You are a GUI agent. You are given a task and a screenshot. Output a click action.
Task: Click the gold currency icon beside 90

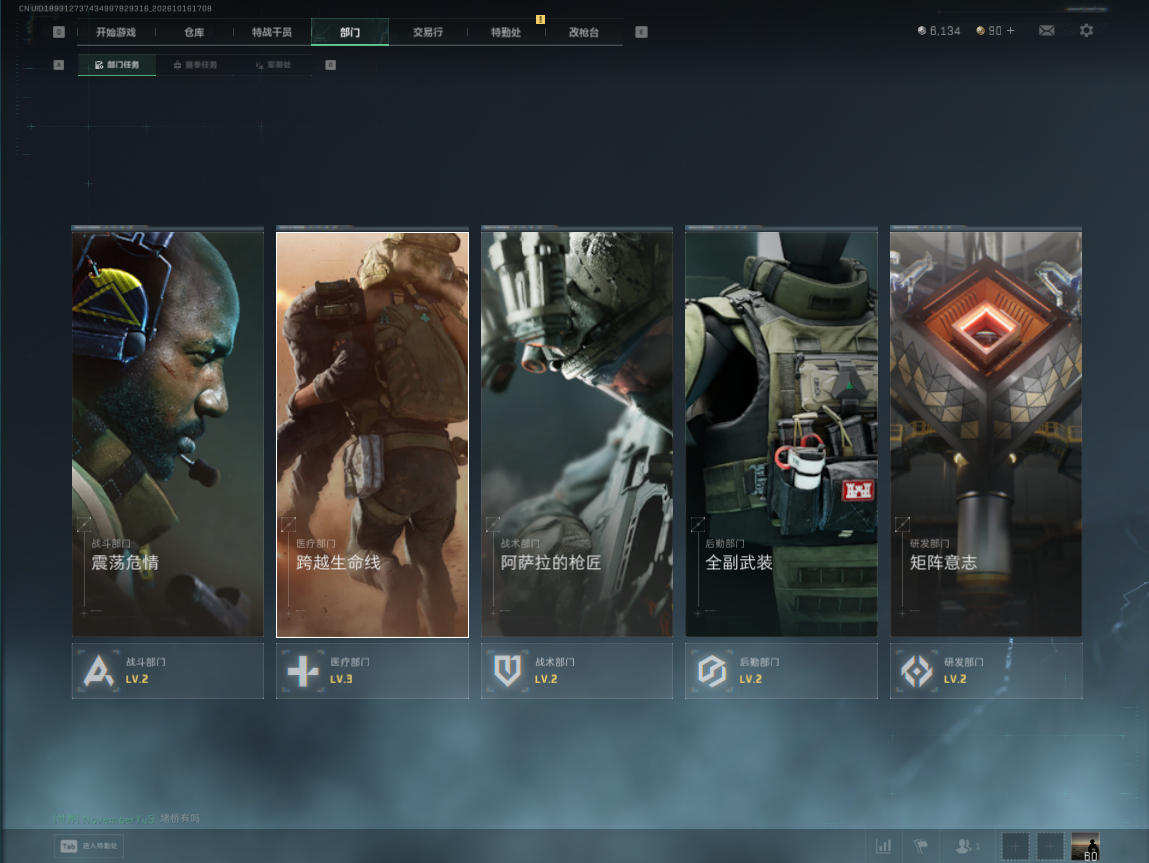(980, 31)
